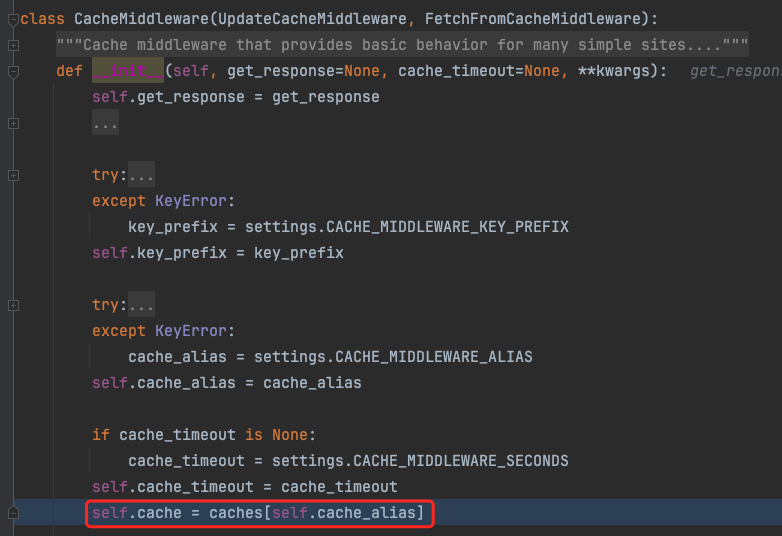The height and width of the screenshot is (536, 782).
Task: Click CACHE_MIDDLEWARE_ALIAS setting reference
Action: [433, 357]
